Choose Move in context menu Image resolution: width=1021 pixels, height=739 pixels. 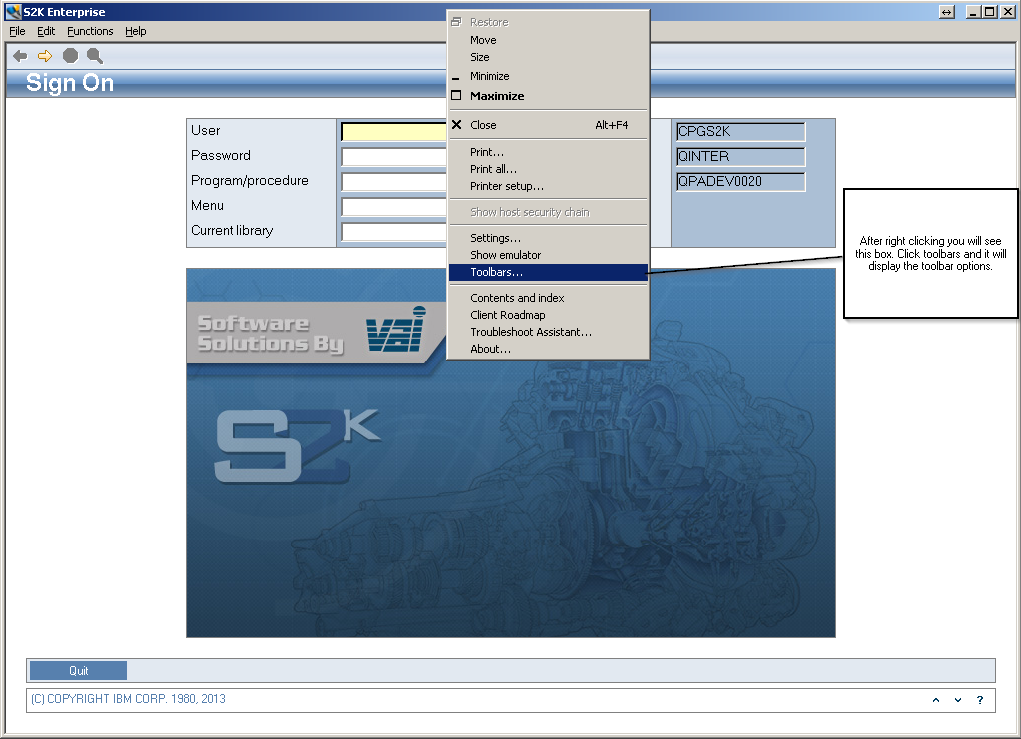548,40
